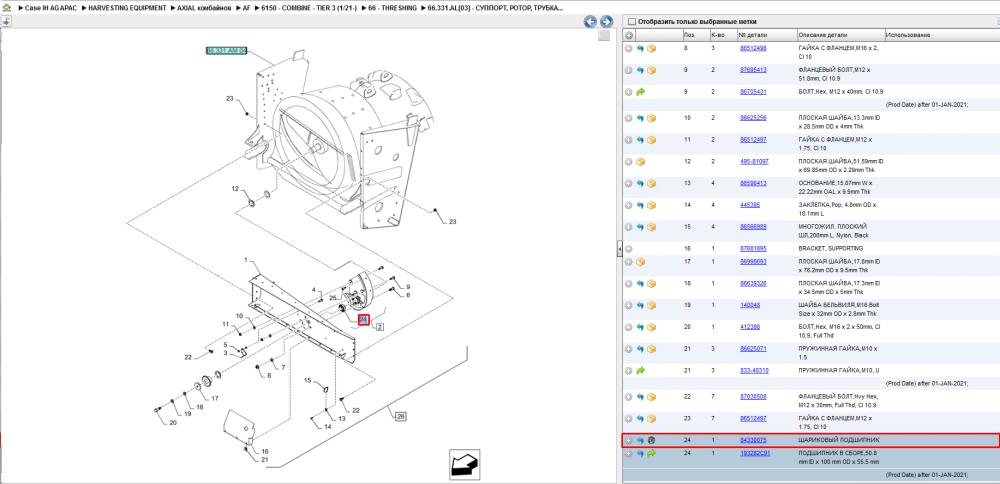The image size is (1000, 484).
Task: Click the blue arrow icon for position 23 row
Action: 640,419
